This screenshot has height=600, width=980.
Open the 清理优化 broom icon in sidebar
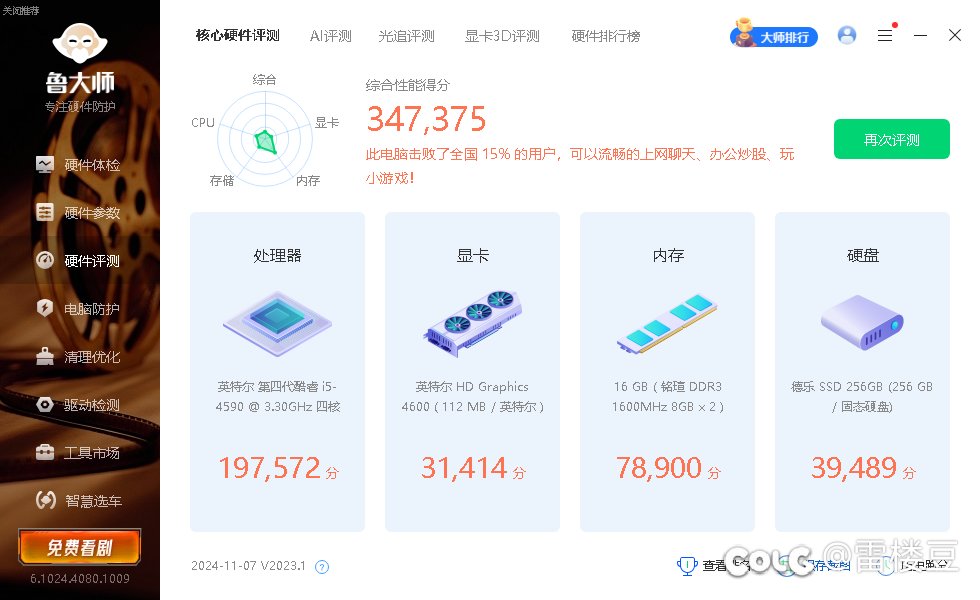(45, 356)
